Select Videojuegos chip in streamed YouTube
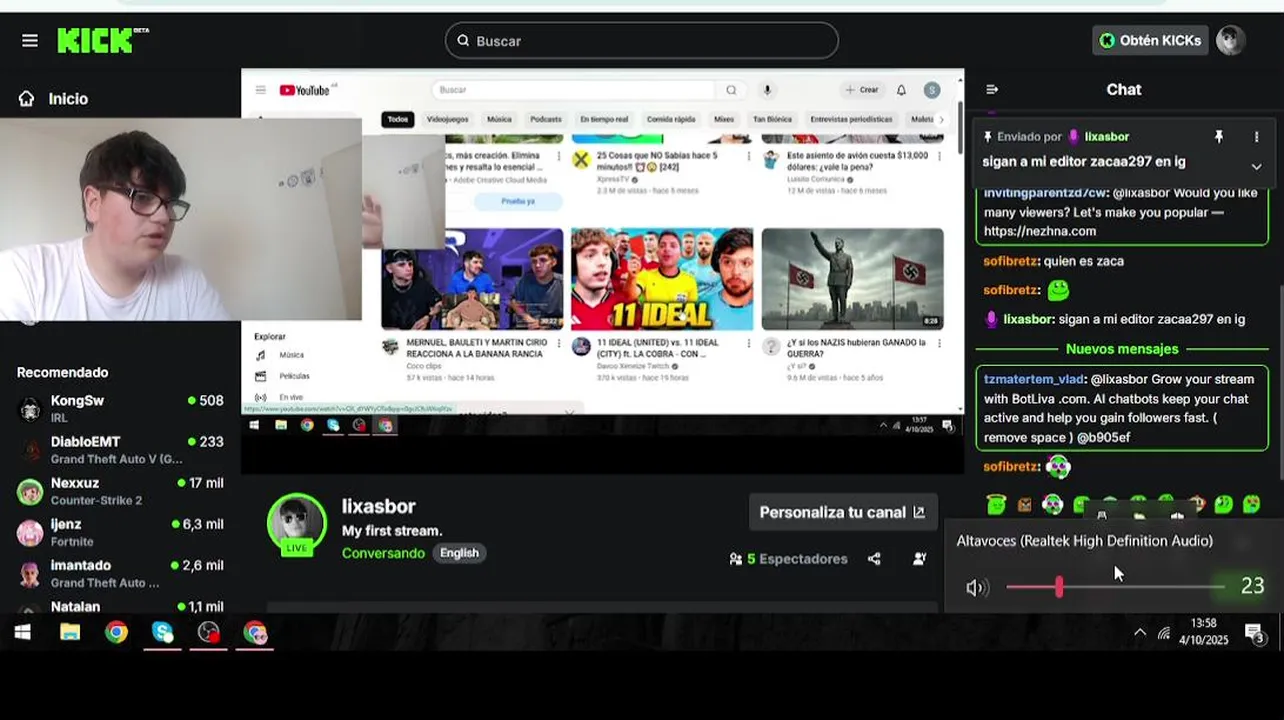The height and width of the screenshot is (720, 1284). pyautogui.click(x=447, y=119)
